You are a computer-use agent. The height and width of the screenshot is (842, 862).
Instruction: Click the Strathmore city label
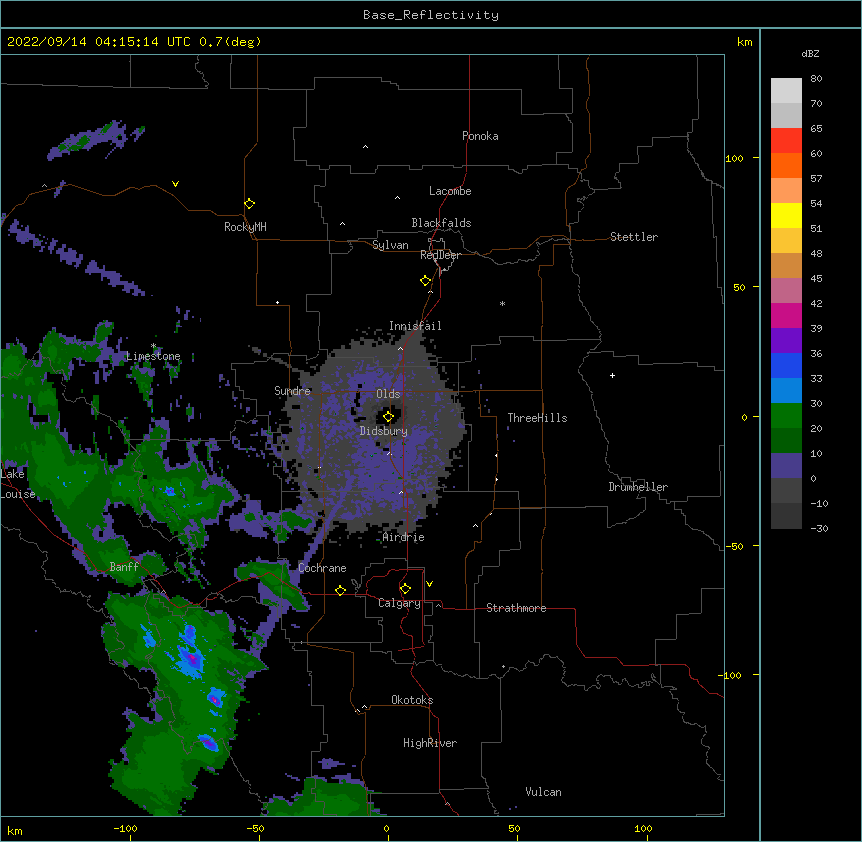[x=516, y=608]
